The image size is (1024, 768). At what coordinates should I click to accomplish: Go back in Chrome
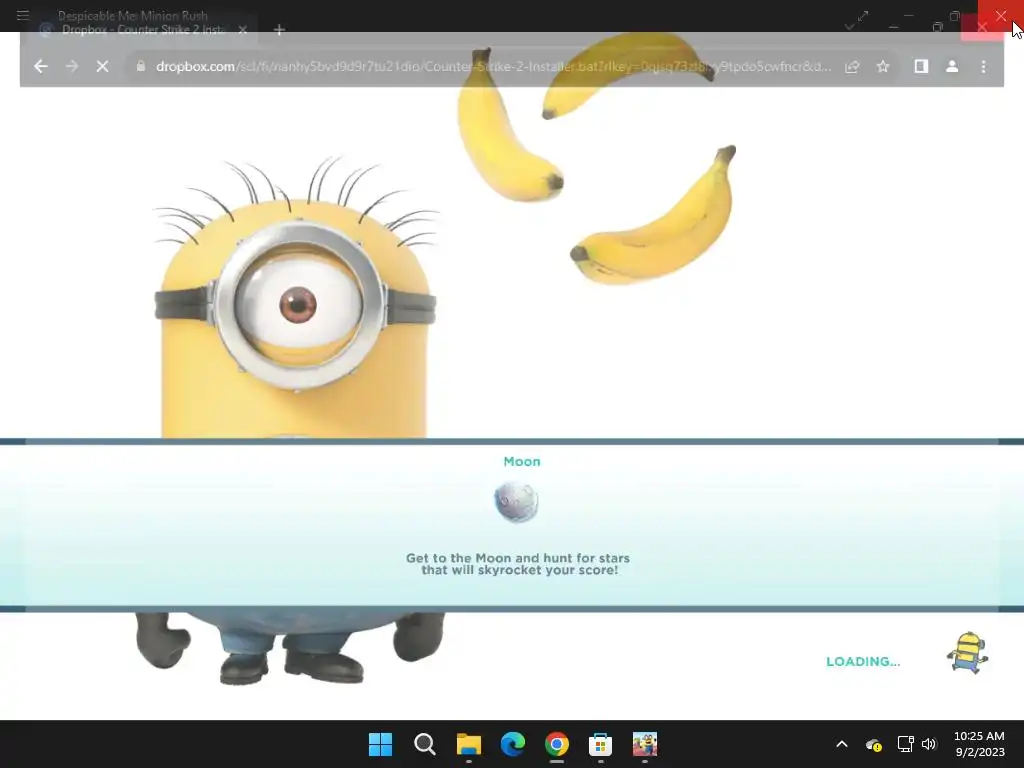[40, 67]
